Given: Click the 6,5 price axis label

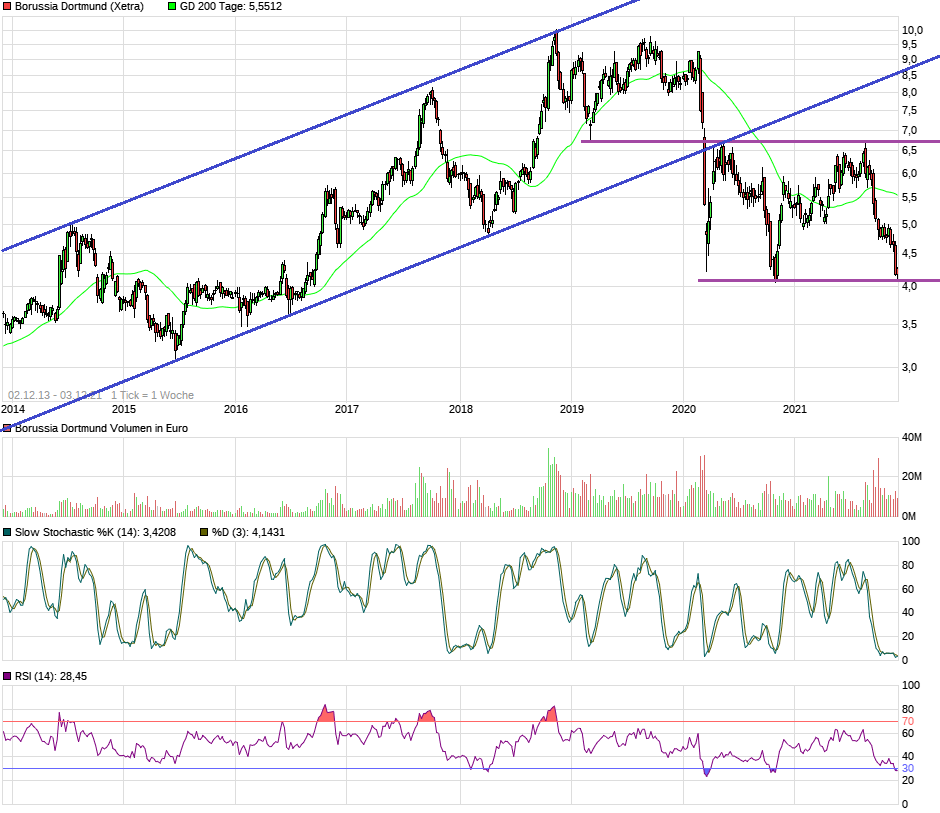Looking at the screenshot, I should click(x=909, y=150).
